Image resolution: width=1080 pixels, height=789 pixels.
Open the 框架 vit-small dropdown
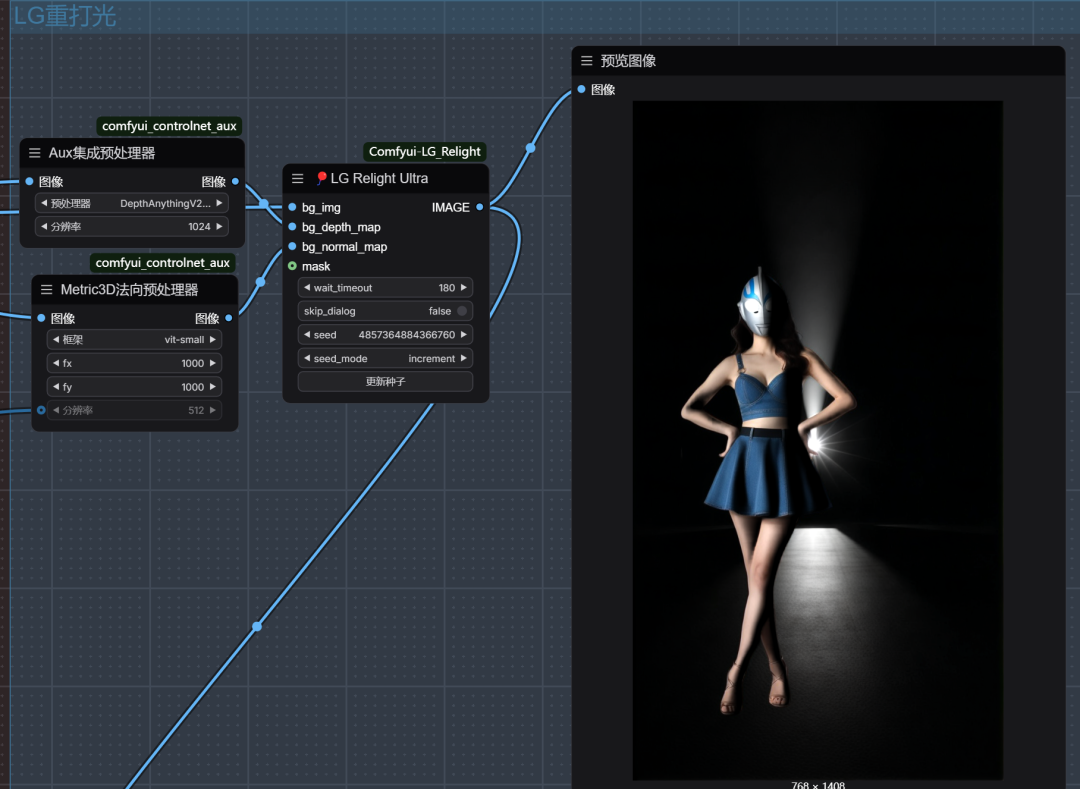pos(134,339)
